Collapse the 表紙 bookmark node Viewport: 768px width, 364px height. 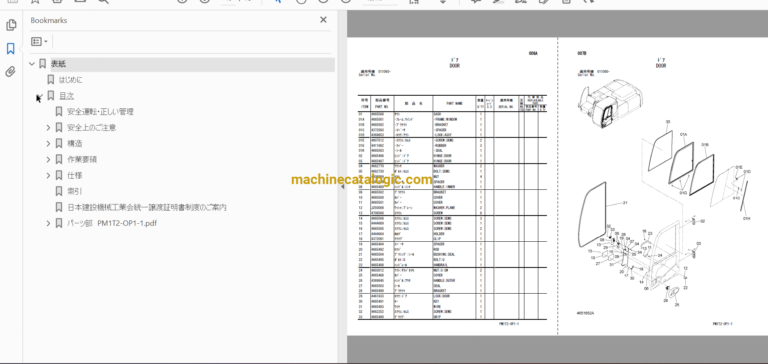32,64
